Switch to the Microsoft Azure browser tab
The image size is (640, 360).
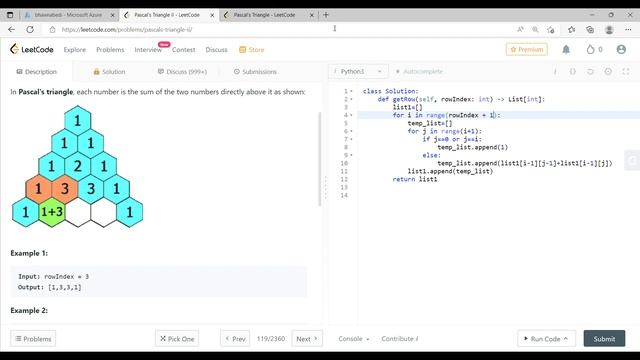[x=68, y=15]
